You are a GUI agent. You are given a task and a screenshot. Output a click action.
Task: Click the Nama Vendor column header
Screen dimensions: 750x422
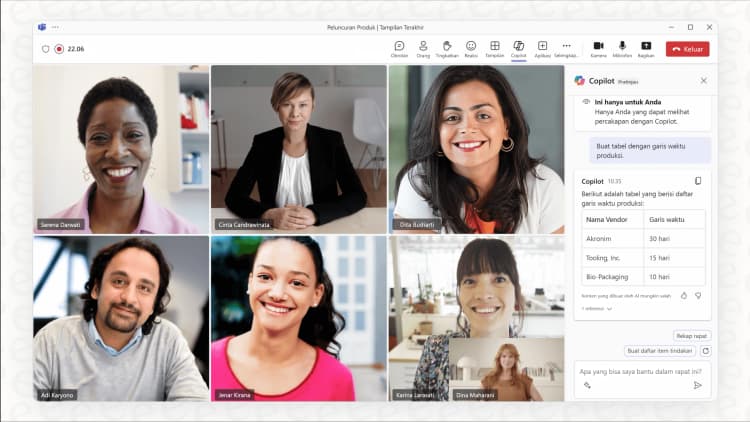coord(613,219)
